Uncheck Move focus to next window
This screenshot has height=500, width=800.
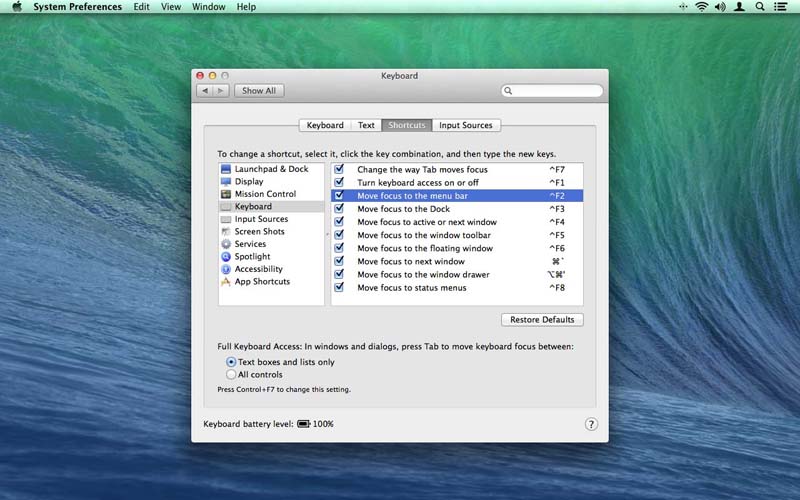tap(339, 261)
